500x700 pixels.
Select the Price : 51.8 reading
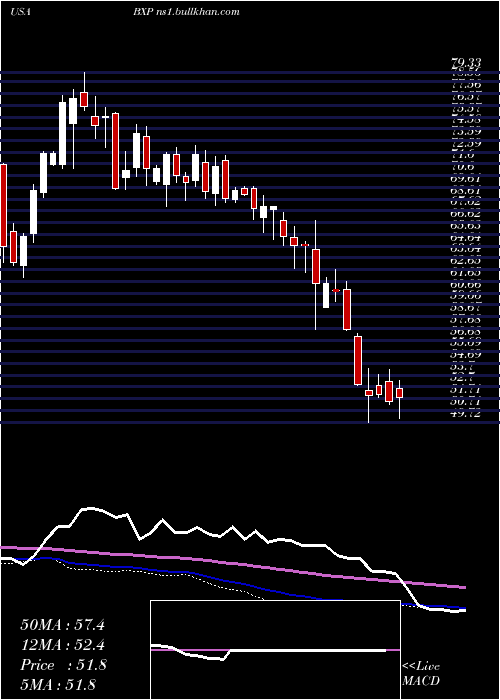63,665
